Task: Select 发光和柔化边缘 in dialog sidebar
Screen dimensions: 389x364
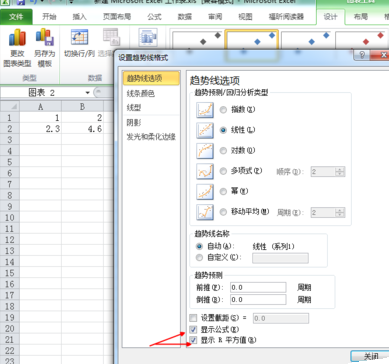Action: point(151,137)
